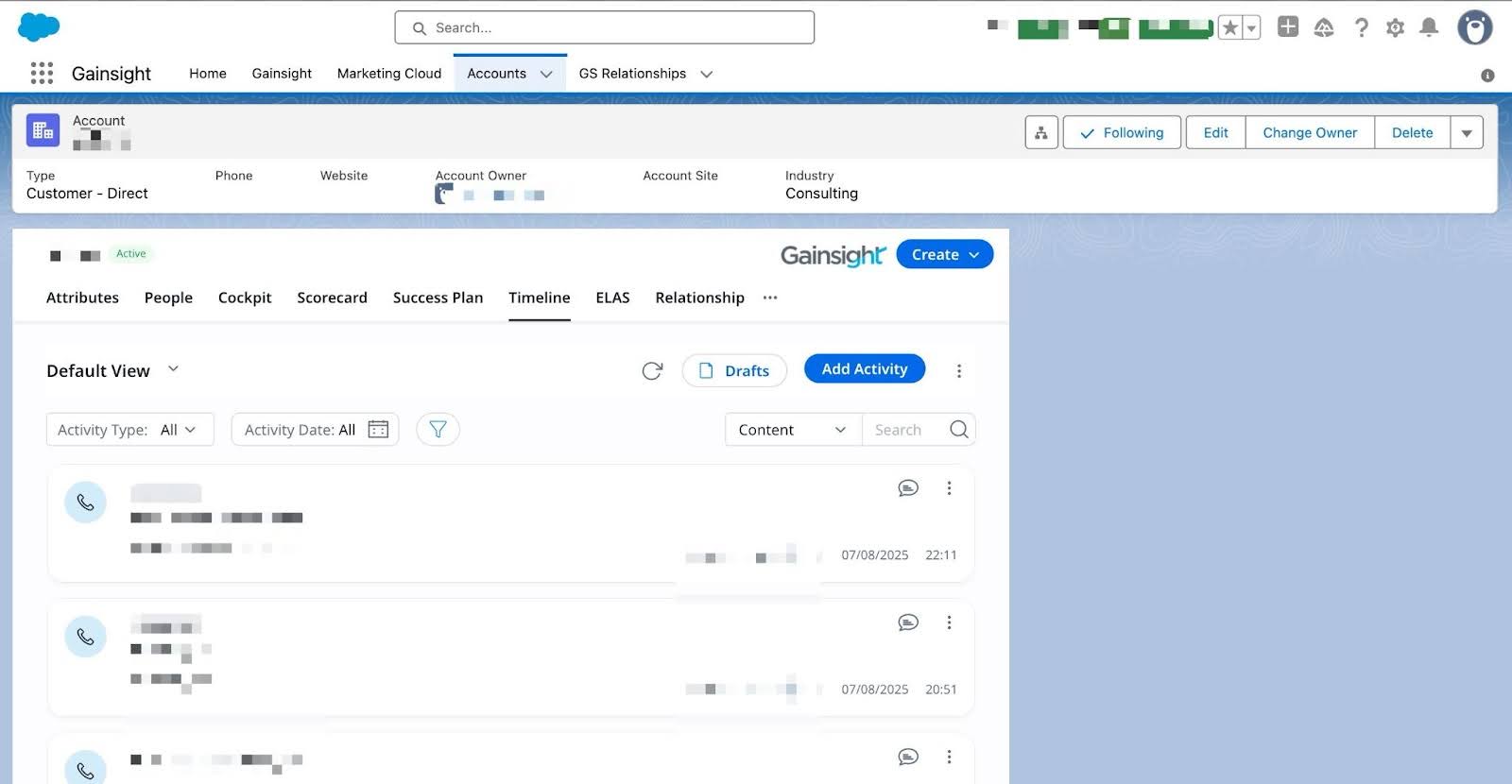Expand more record actions dropdown arrow
Screen dimensions: 1512x784
coord(1467,132)
